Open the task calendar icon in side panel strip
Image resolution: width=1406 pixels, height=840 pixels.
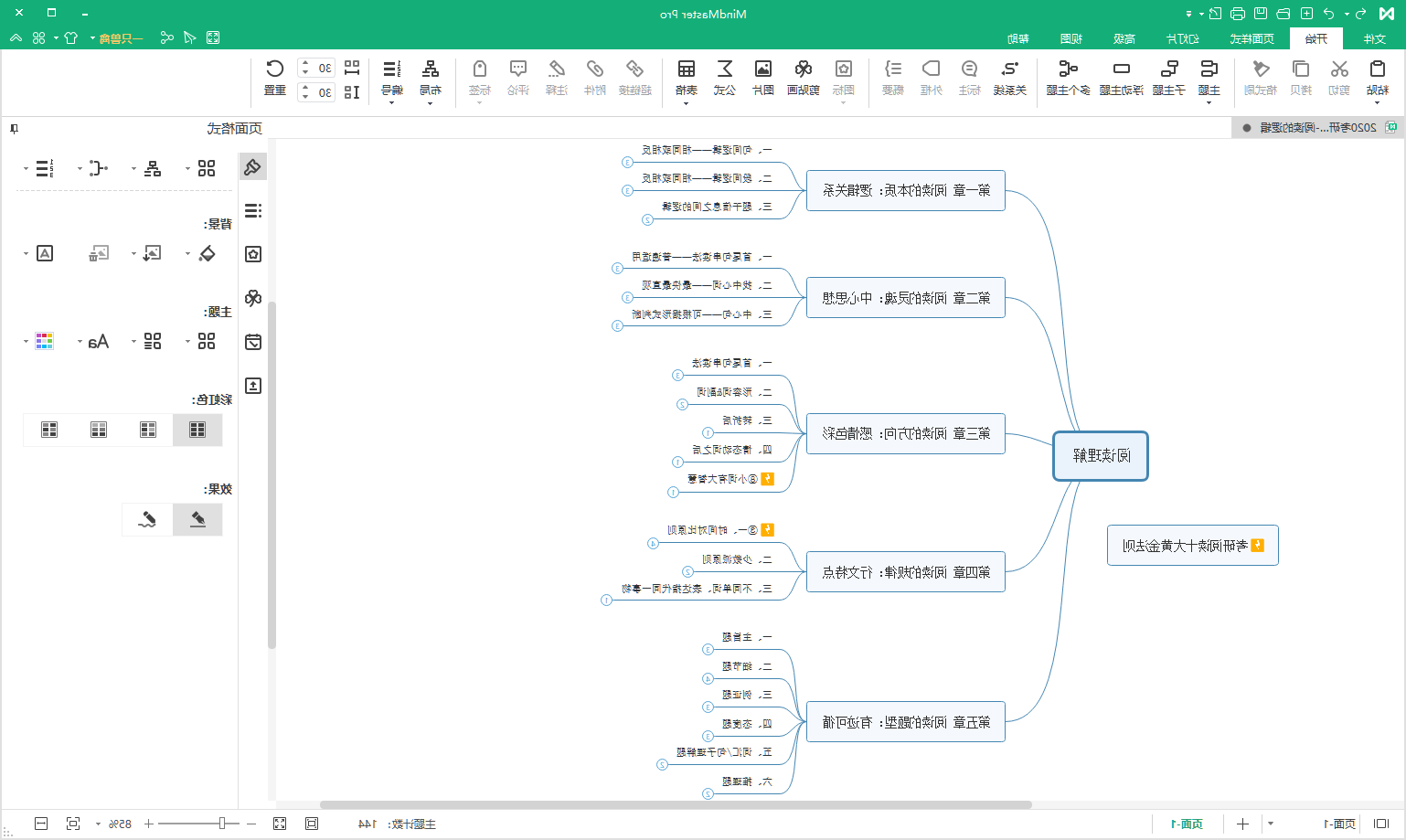coord(253,342)
